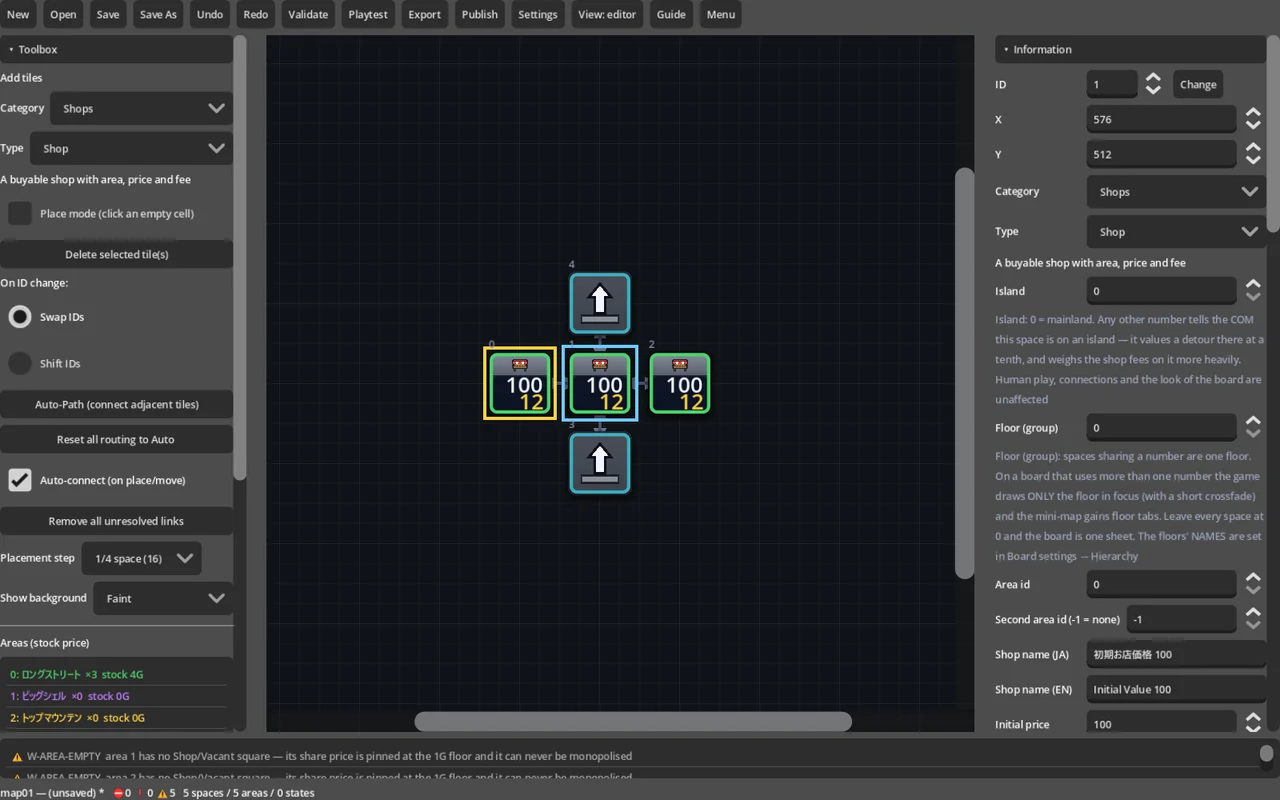Viewport: 1280px width, 800px height.
Task: Open the Settings menu
Action: tap(538, 14)
